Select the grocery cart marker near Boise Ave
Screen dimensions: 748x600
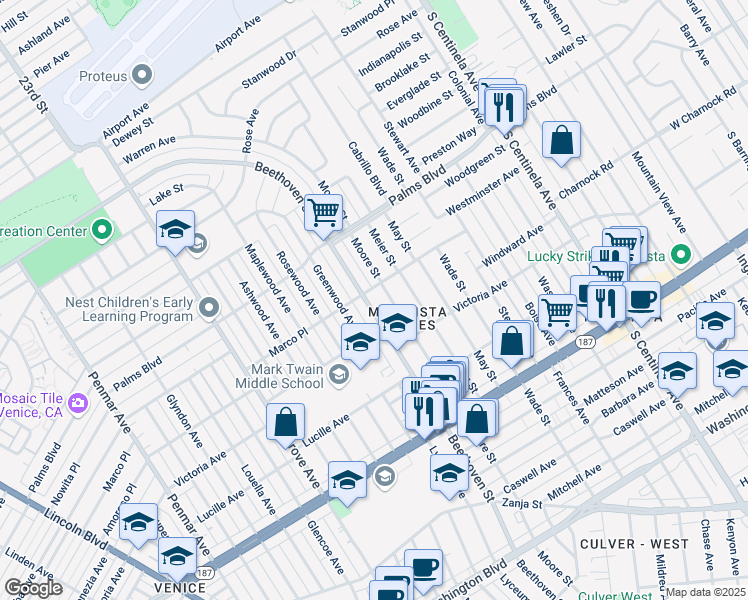558,313
